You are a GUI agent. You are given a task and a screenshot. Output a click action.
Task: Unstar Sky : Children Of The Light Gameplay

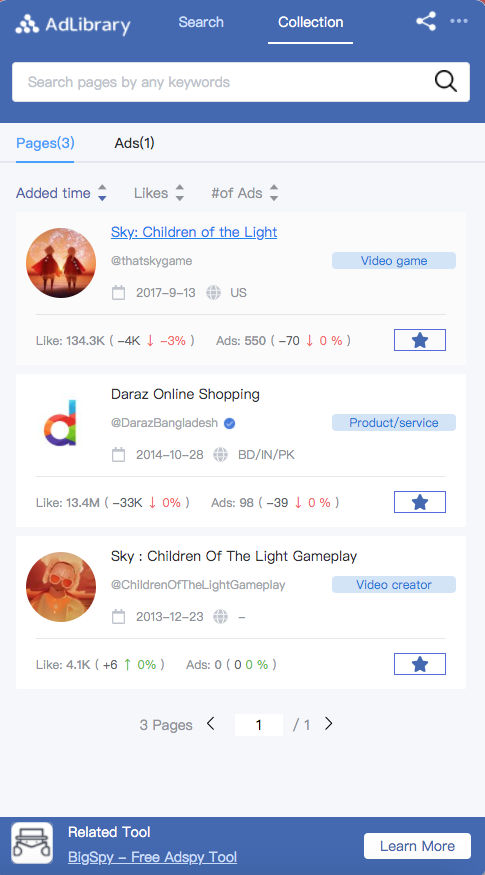coord(420,664)
